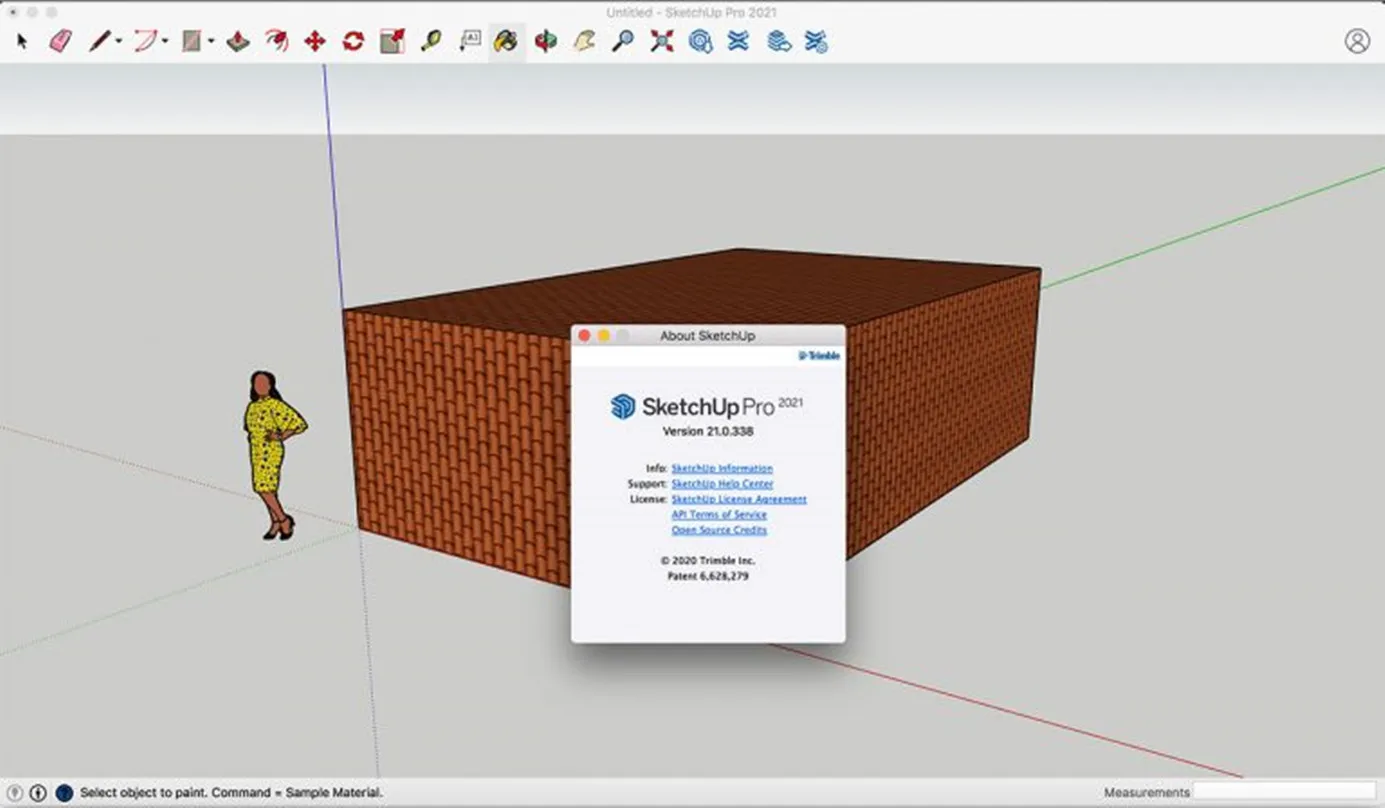The height and width of the screenshot is (808, 1385).
Task: Choose the Rotate tool
Action: (x=354, y=41)
